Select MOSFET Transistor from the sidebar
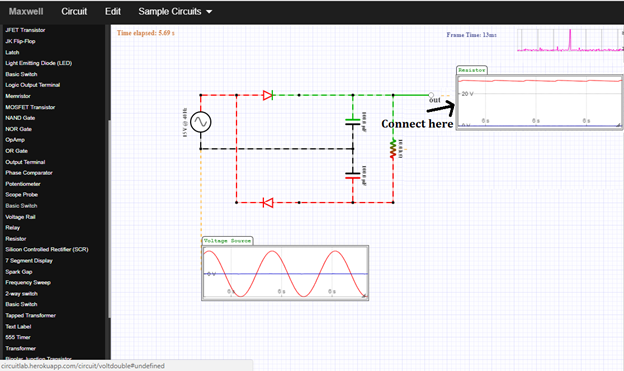Viewport: 624px width, 371px height. point(30,107)
